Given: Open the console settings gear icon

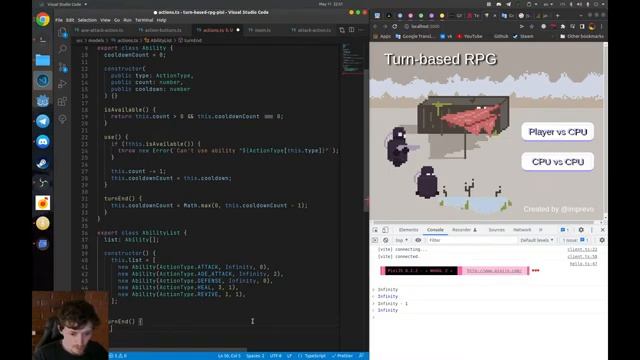Looking at the screenshot, I should [602, 240].
